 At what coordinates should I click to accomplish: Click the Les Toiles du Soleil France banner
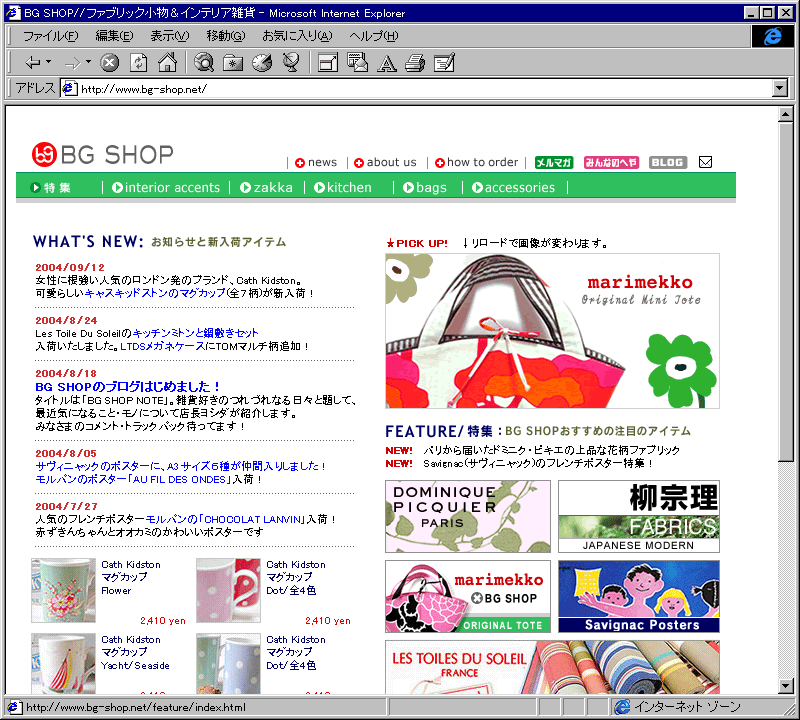[553, 667]
